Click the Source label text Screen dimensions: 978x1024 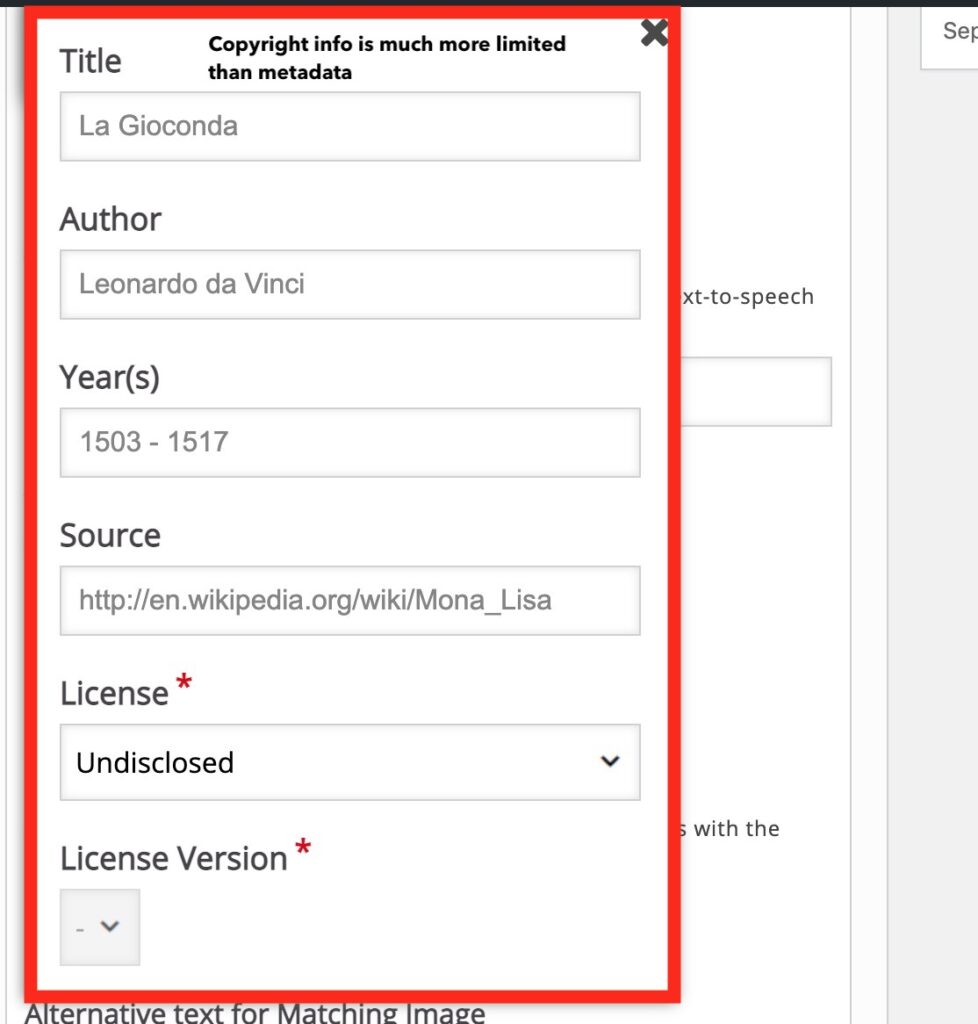point(110,535)
